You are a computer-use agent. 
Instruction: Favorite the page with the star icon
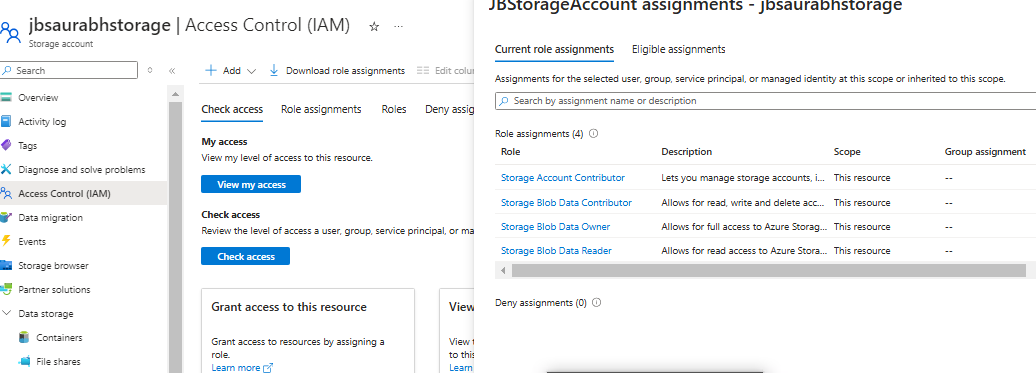click(x=374, y=26)
